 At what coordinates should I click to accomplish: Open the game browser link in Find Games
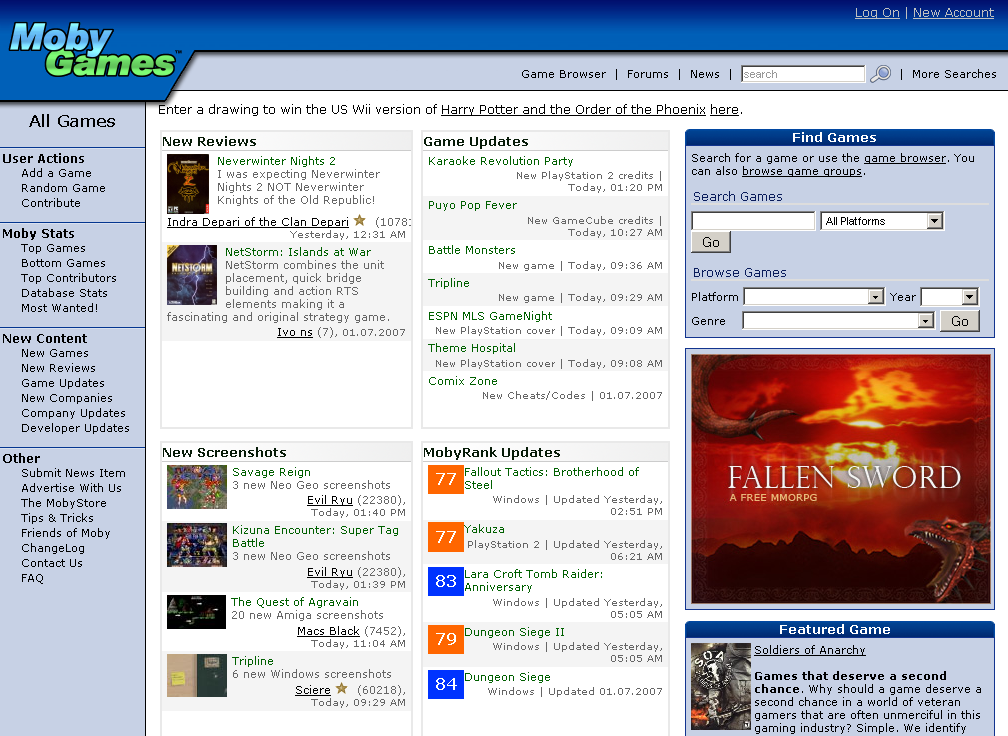(905, 158)
